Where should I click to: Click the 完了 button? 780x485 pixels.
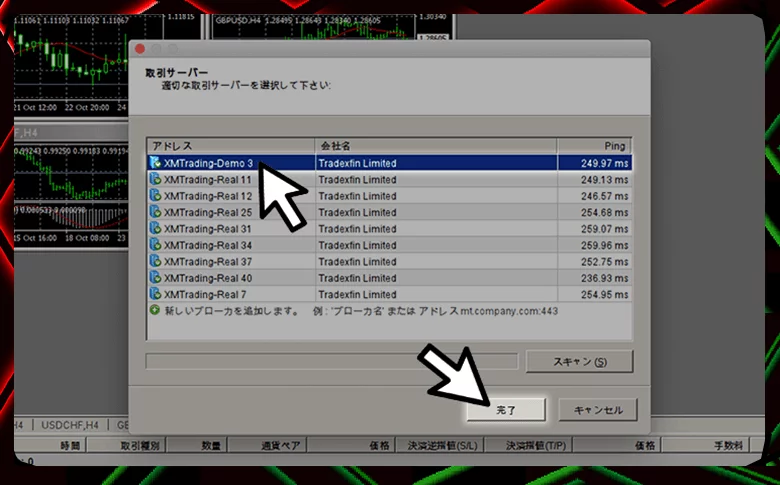click(506, 410)
